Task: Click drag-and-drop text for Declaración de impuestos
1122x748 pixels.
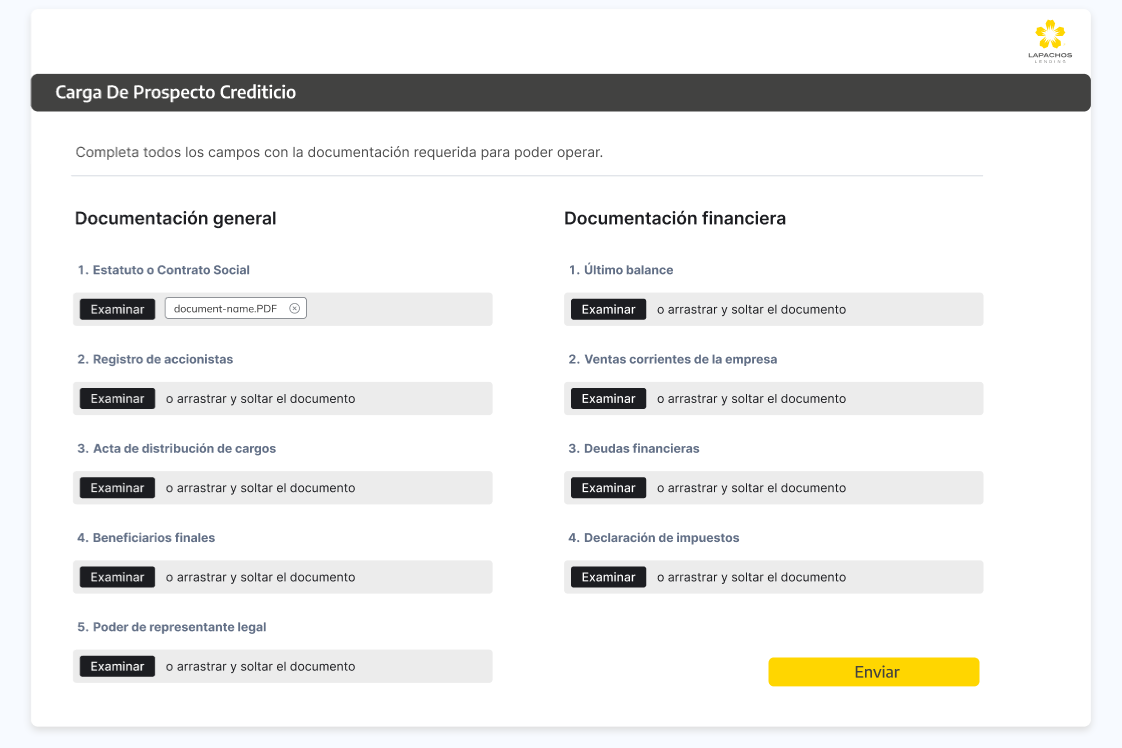Action: pos(751,577)
